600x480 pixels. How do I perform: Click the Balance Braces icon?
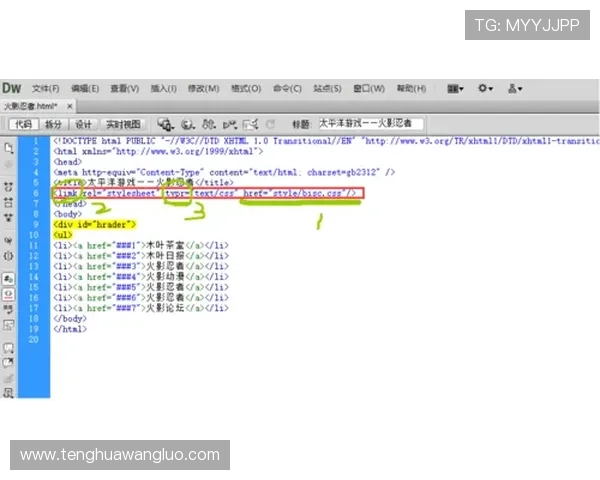pyautogui.click(x=8, y=256)
